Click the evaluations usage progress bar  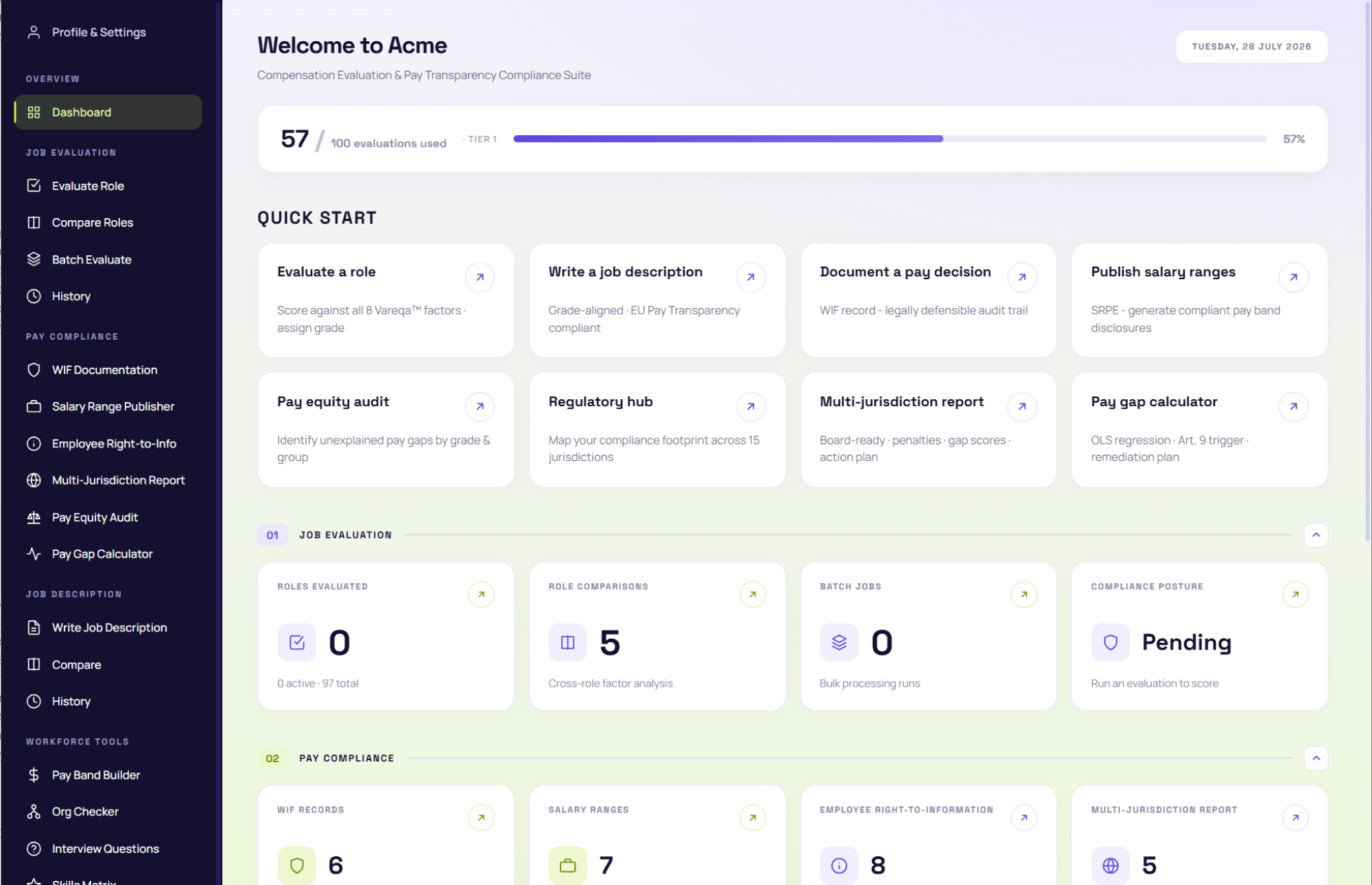(890, 139)
